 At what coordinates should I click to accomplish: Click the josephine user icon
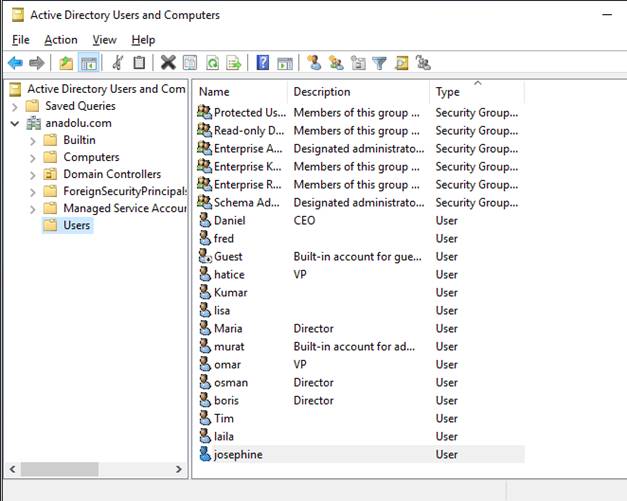pyautogui.click(x=205, y=454)
